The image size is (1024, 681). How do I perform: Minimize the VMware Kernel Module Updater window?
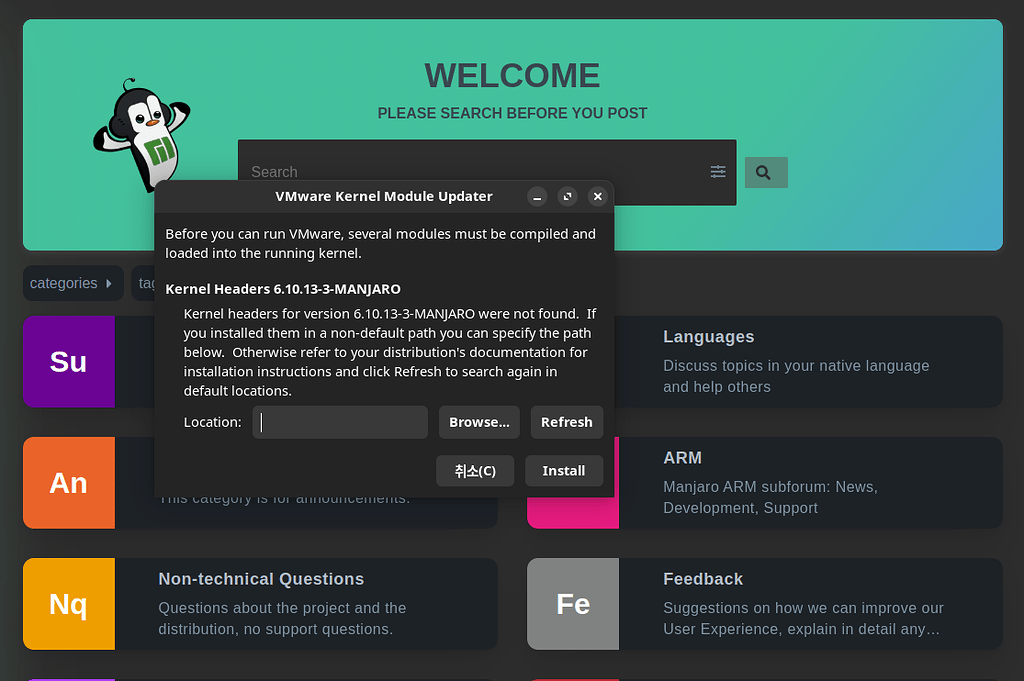(x=537, y=197)
